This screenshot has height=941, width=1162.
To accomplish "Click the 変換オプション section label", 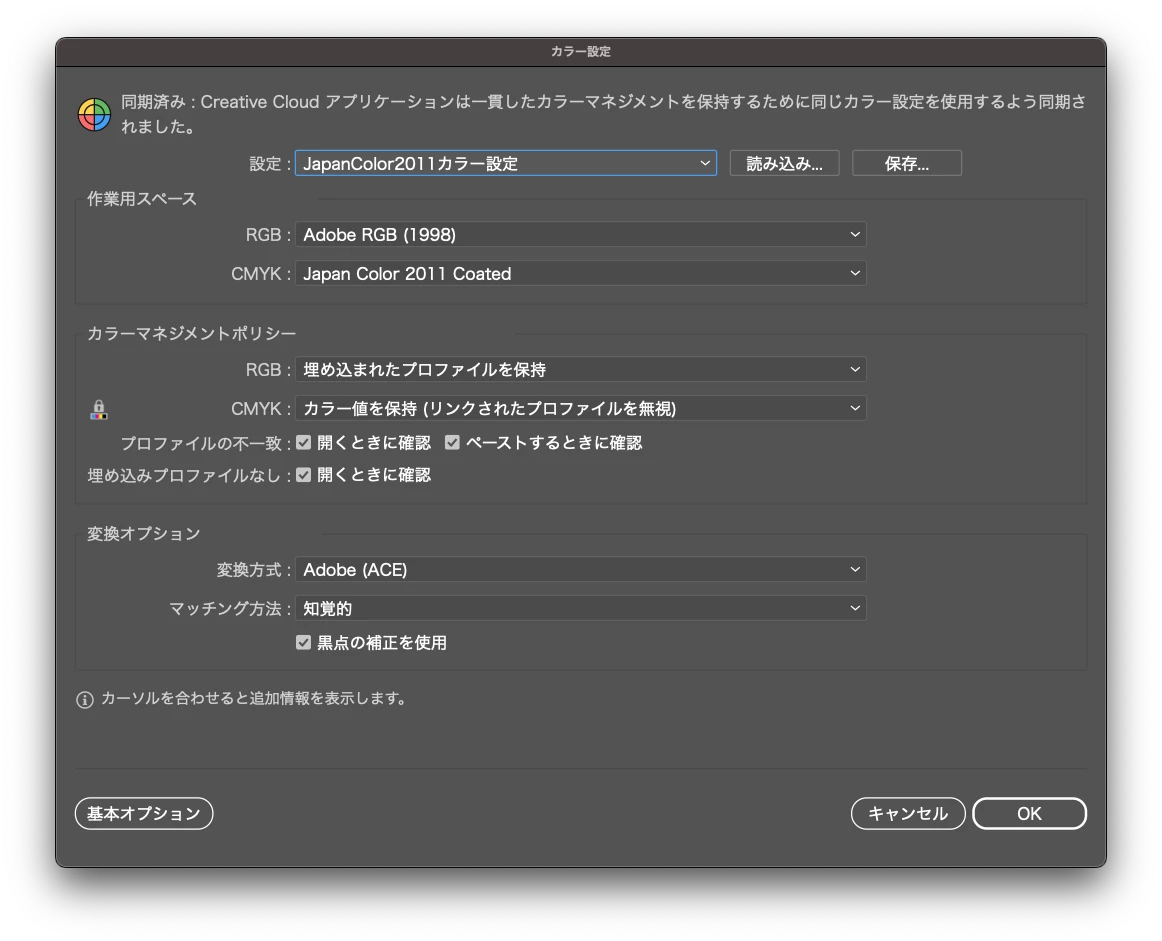I will 144,533.
